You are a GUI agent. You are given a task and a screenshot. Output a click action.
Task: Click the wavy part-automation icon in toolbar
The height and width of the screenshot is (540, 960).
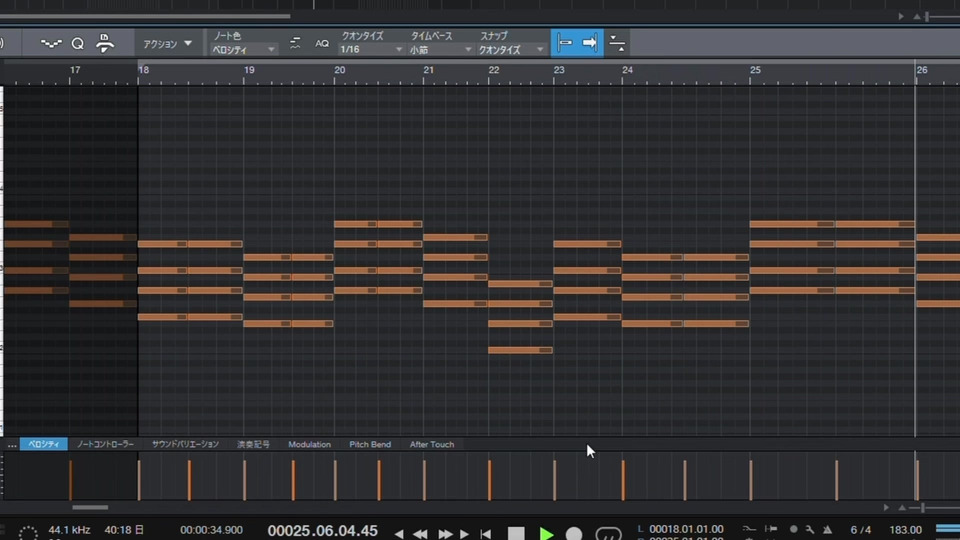pos(51,43)
